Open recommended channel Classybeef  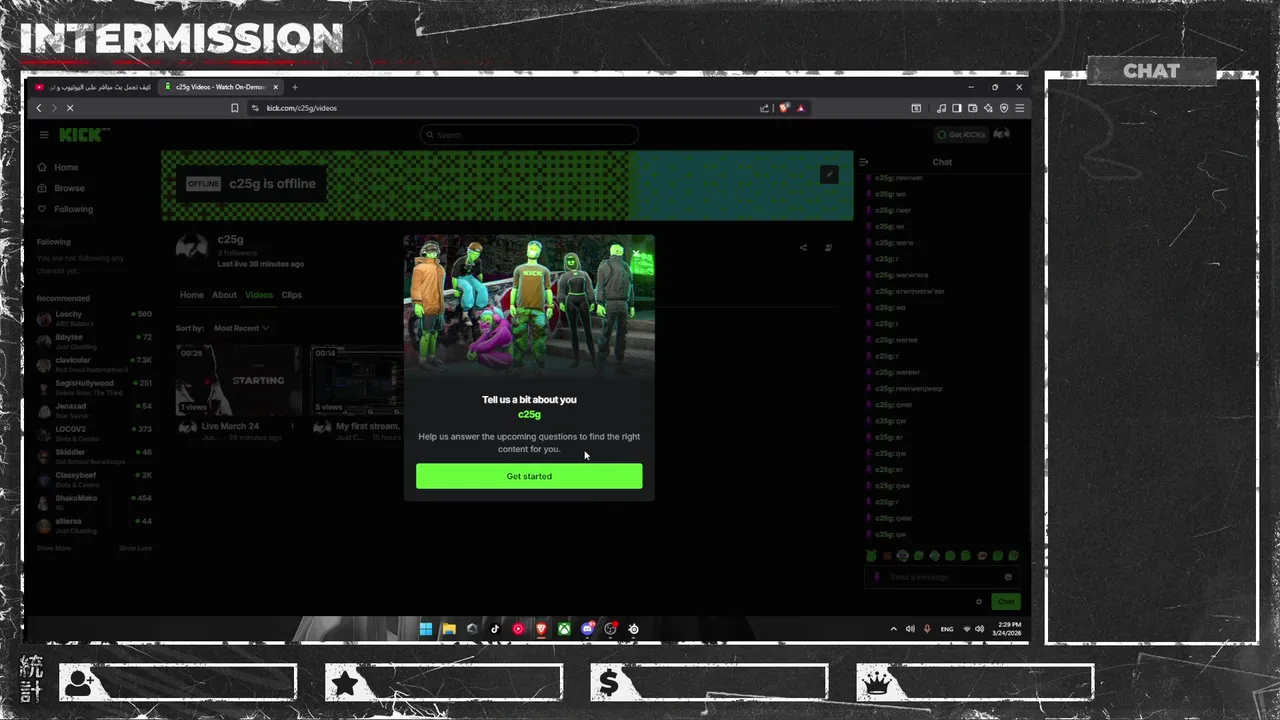point(93,479)
